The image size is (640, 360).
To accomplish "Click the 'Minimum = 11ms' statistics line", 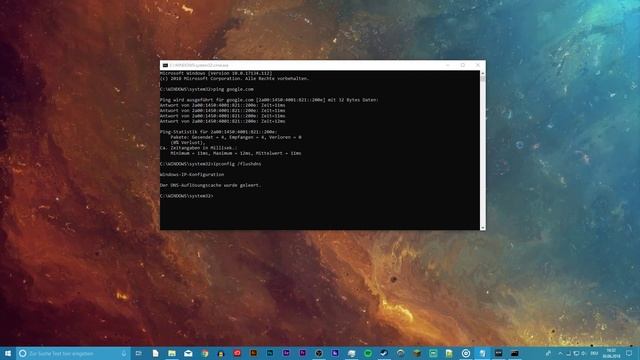I will click(236, 153).
